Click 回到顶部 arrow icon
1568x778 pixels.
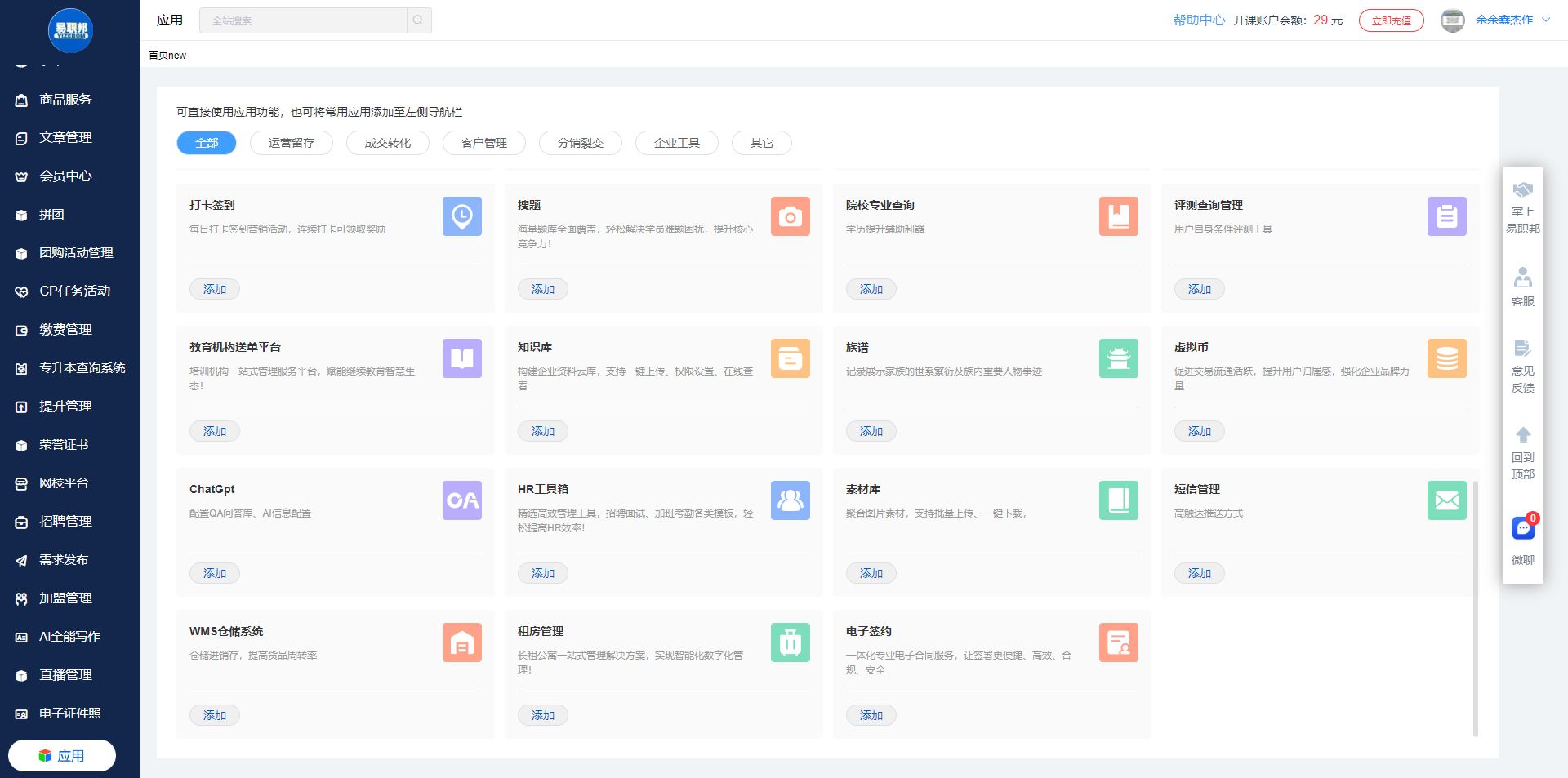[x=1522, y=435]
